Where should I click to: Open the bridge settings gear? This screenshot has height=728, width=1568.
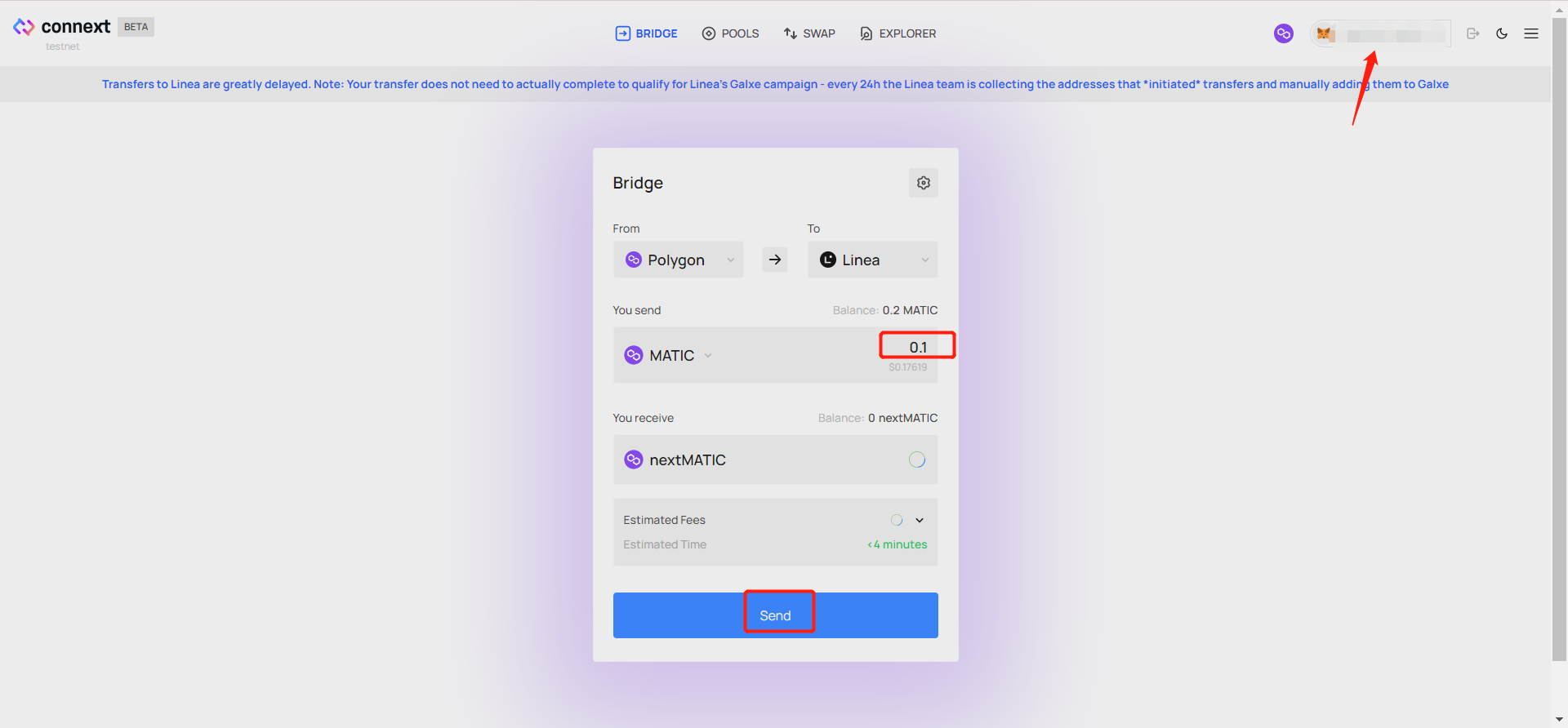coord(923,183)
